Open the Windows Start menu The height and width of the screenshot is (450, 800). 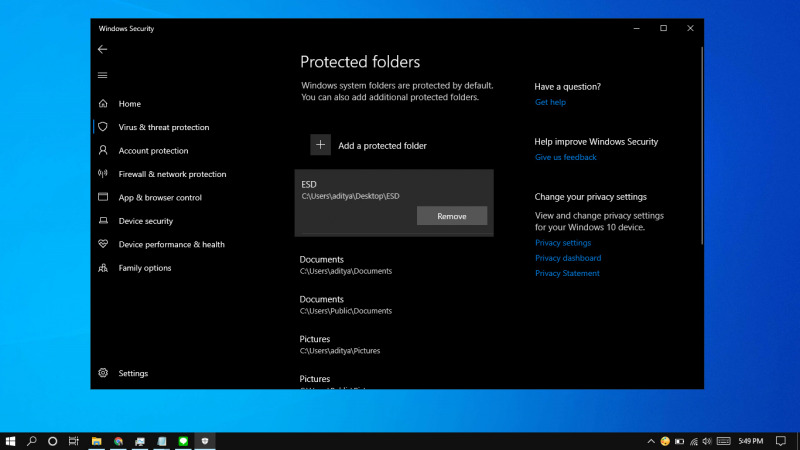(10, 441)
